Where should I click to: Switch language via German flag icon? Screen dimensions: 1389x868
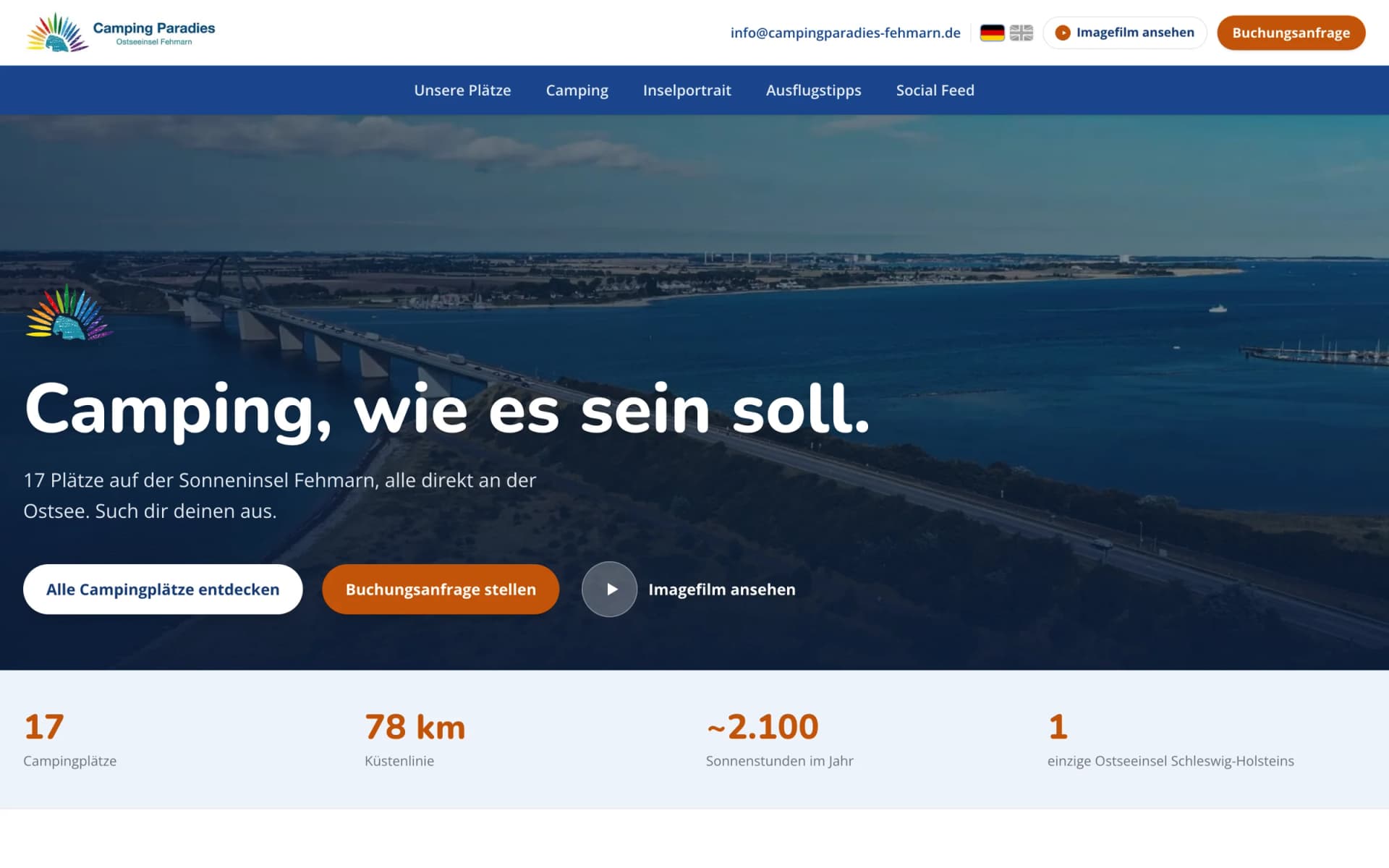(992, 33)
